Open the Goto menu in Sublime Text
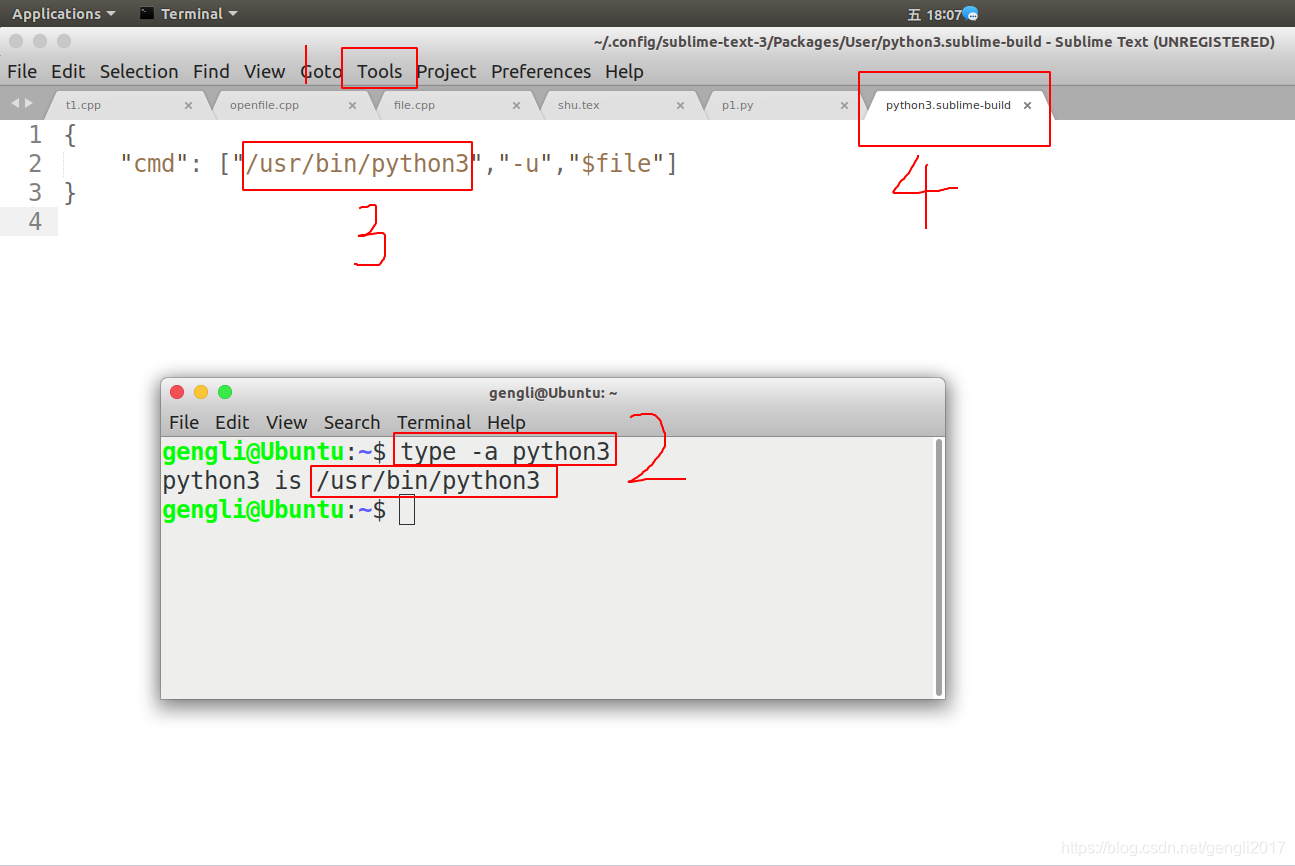 [321, 71]
